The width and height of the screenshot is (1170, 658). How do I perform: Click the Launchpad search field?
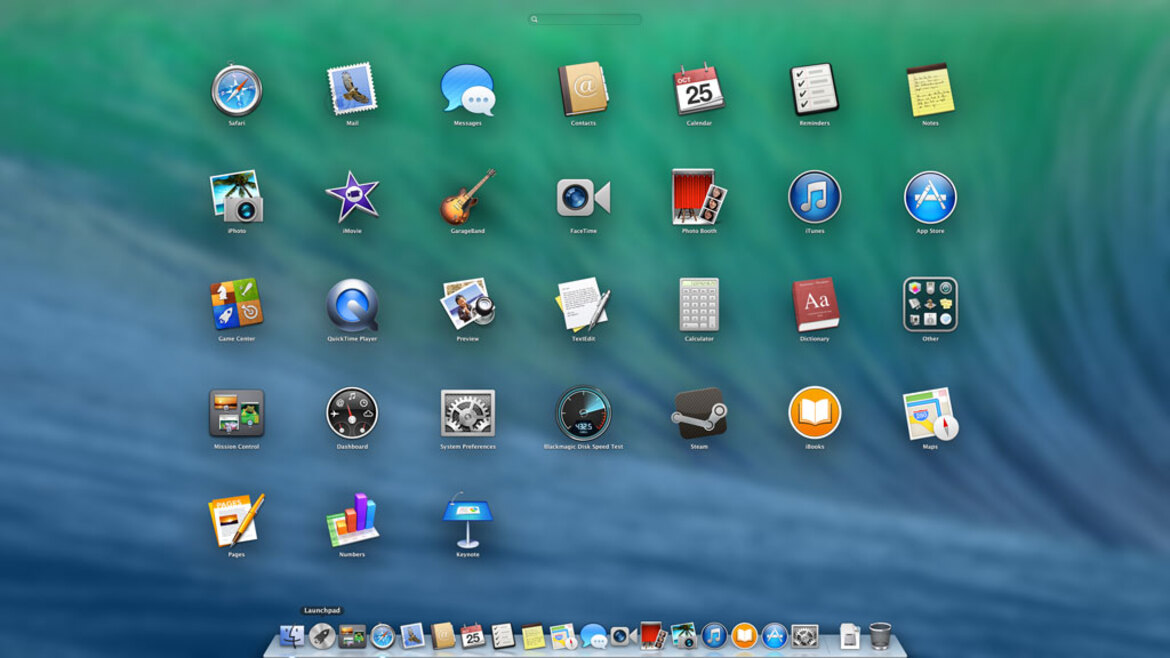pyautogui.click(x=585, y=19)
